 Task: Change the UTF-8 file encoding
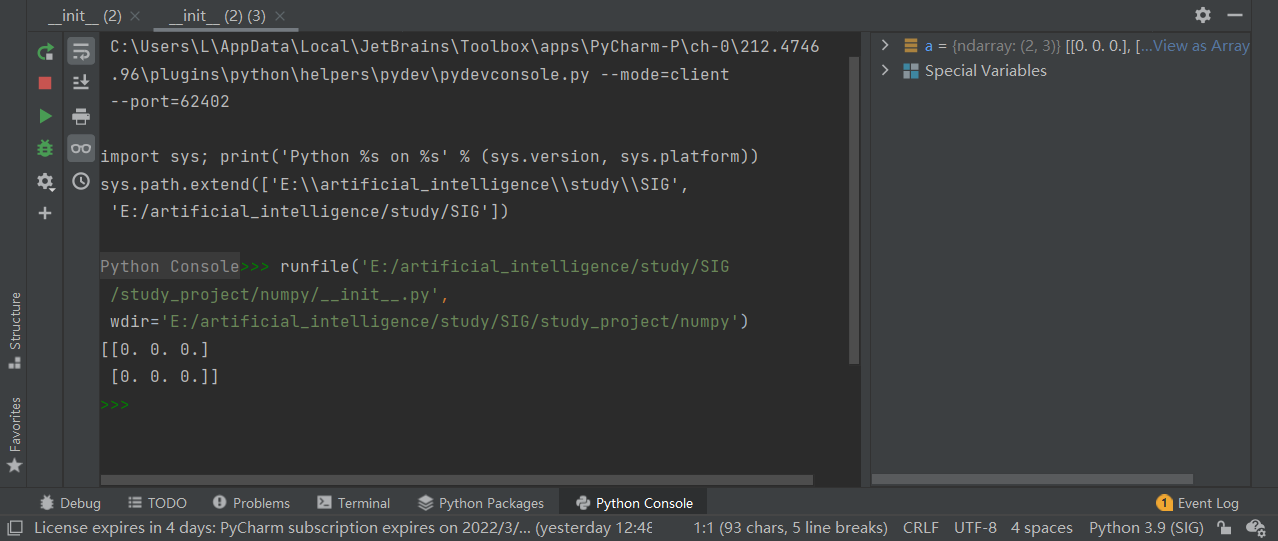(975, 528)
